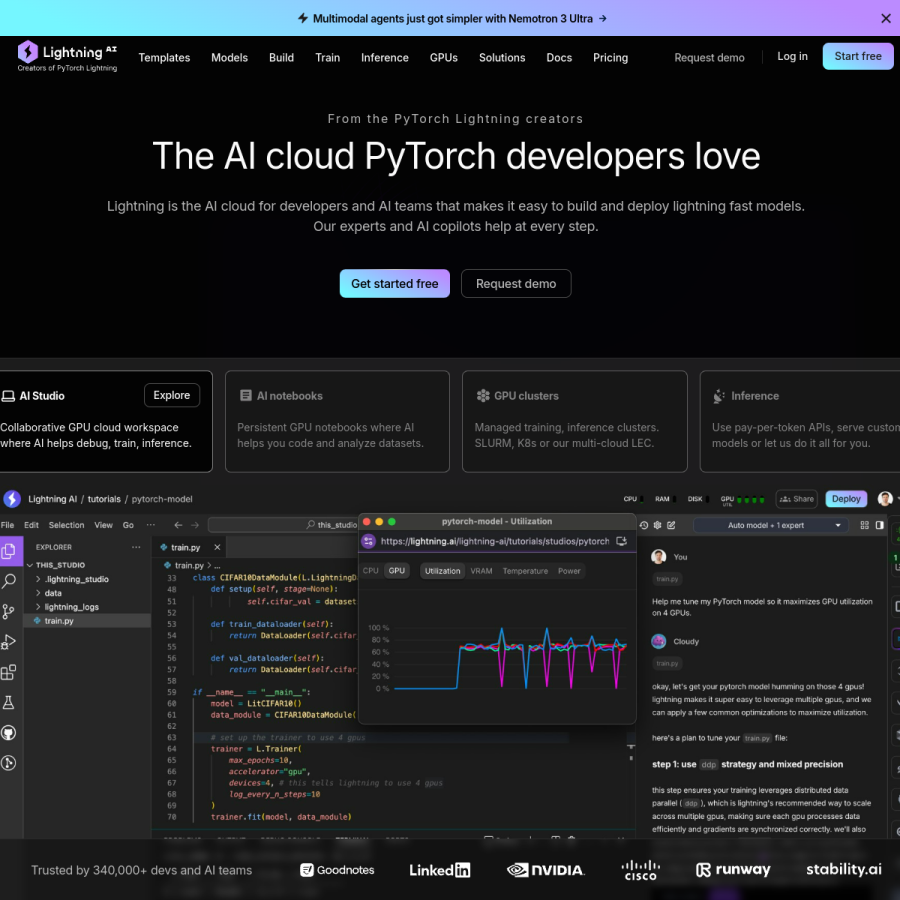Select the Inference product card
900x900 pixels.
click(800, 421)
